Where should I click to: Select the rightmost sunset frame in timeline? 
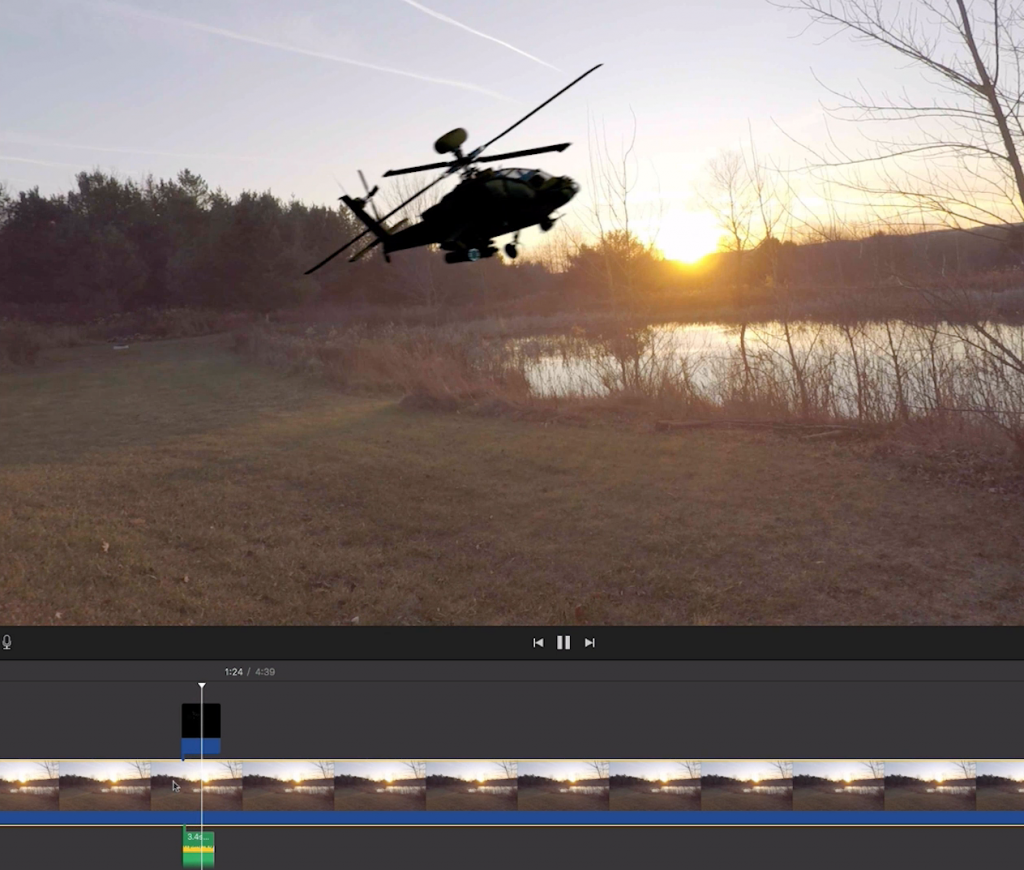[x=1000, y=785]
